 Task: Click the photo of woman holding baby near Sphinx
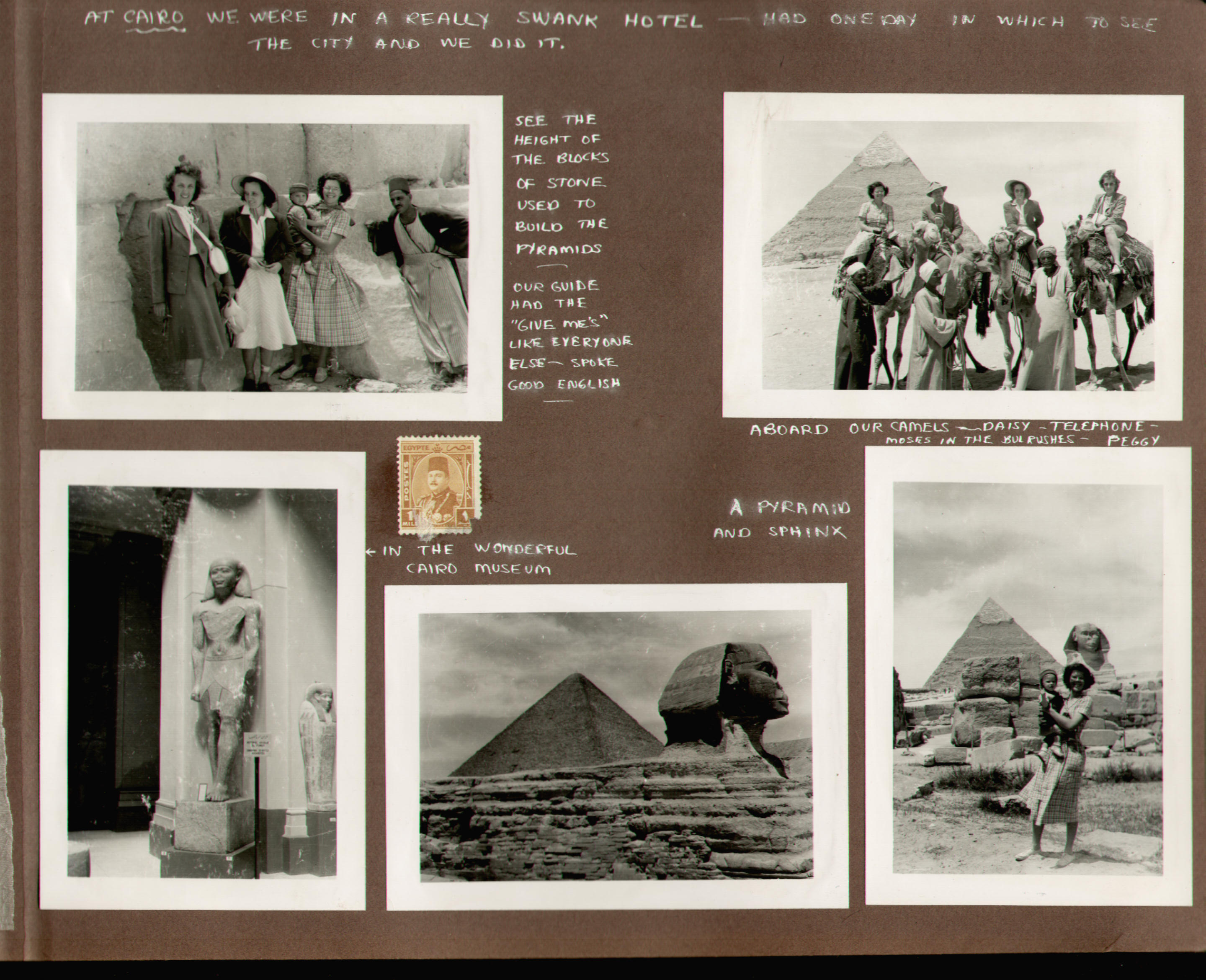1028,676
